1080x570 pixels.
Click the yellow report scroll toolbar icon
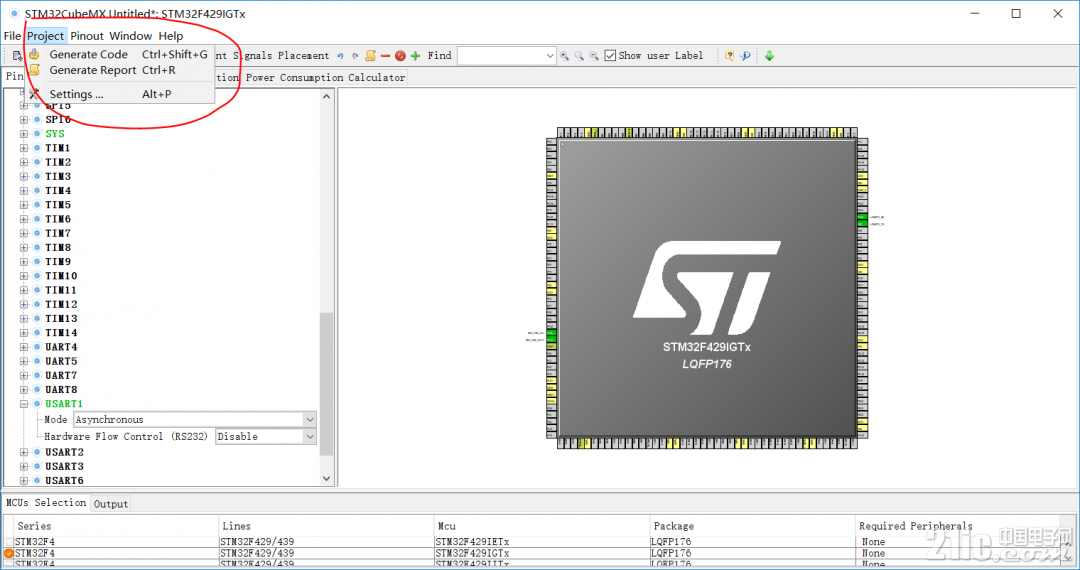(x=371, y=56)
